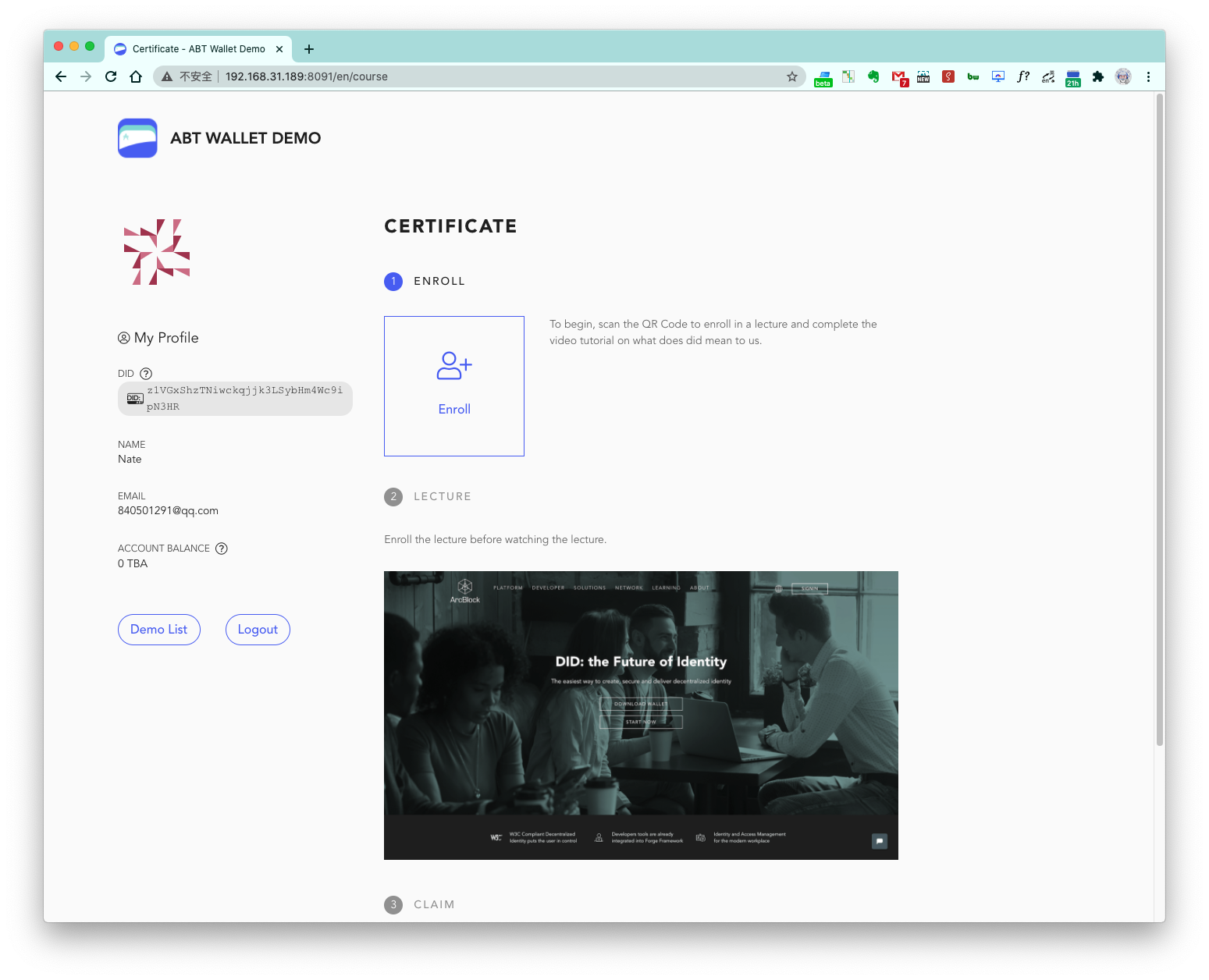Click the page vertical scrollbar
This screenshot has height=980, width=1209.
(1159, 421)
